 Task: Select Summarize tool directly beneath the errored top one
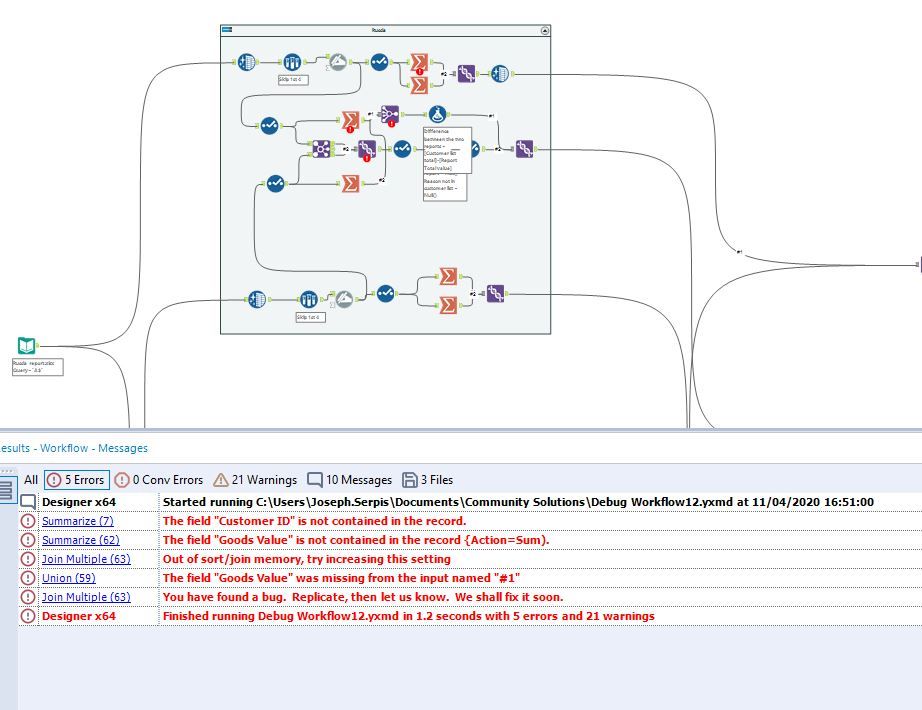tap(419, 85)
